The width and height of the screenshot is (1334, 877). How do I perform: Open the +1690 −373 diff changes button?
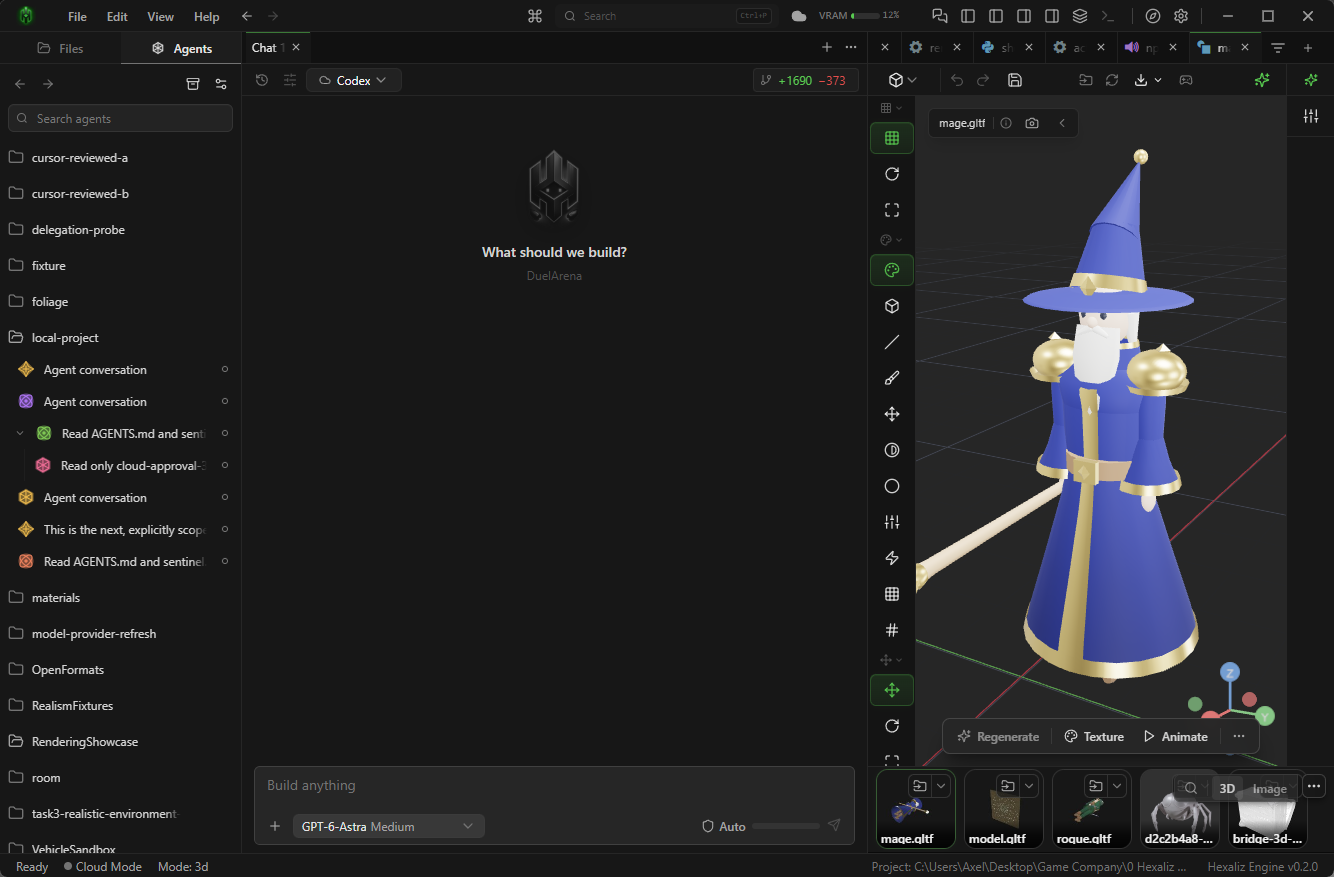(805, 80)
